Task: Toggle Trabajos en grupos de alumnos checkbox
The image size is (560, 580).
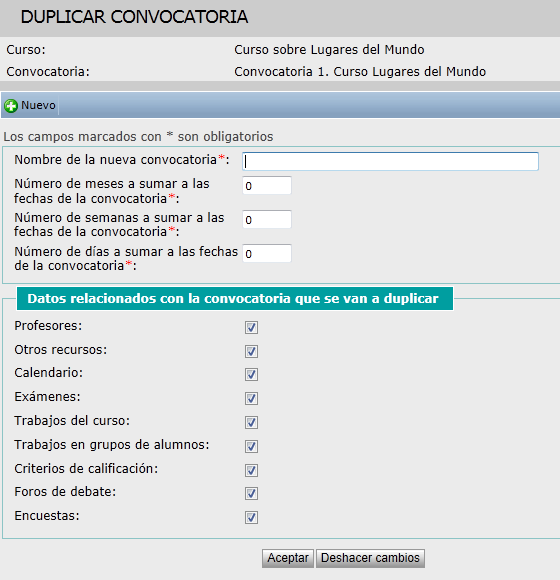Action: [x=251, y=446]
